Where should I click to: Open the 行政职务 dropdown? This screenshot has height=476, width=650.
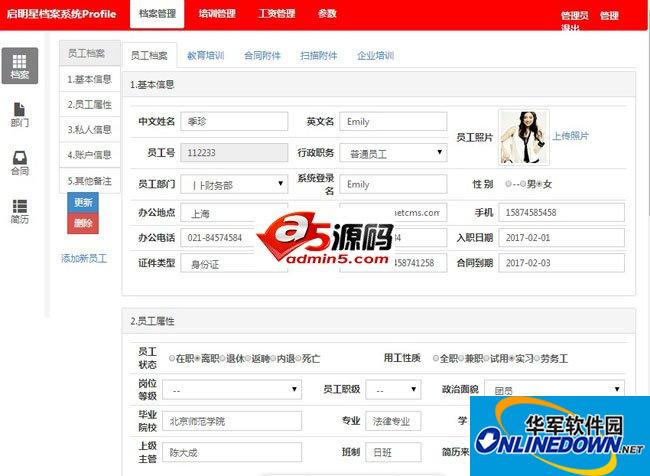click(393, 153)
